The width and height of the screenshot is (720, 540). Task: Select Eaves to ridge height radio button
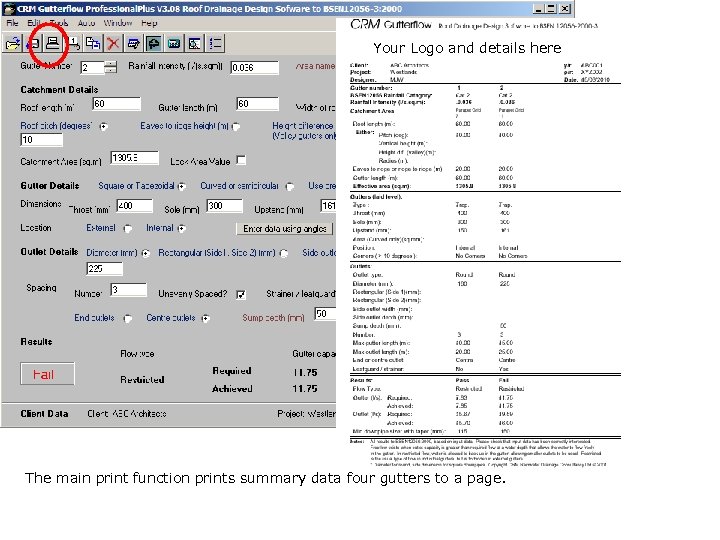pos(236,126)
